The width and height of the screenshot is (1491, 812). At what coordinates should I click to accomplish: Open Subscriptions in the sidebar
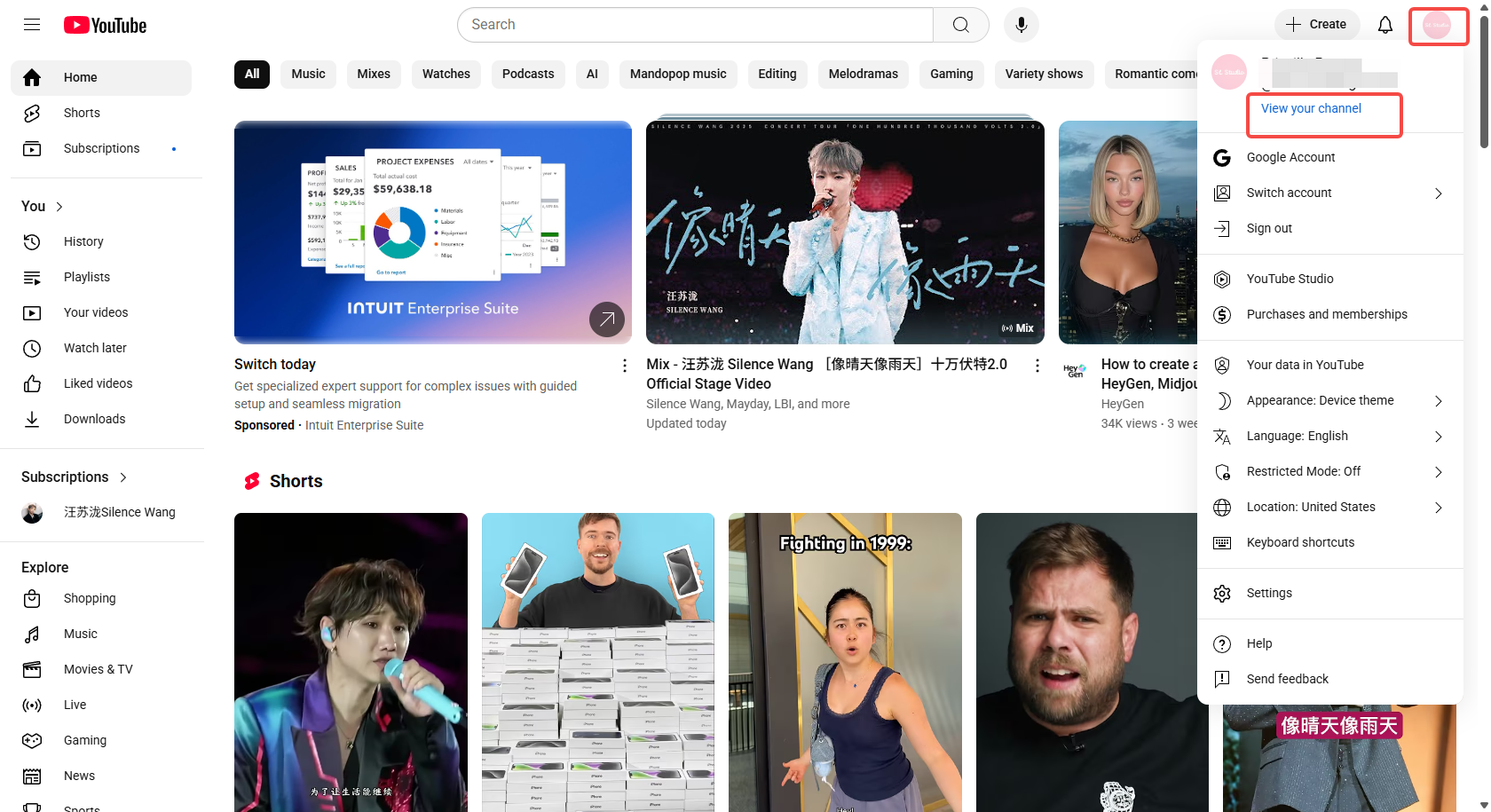click(101, 148)
